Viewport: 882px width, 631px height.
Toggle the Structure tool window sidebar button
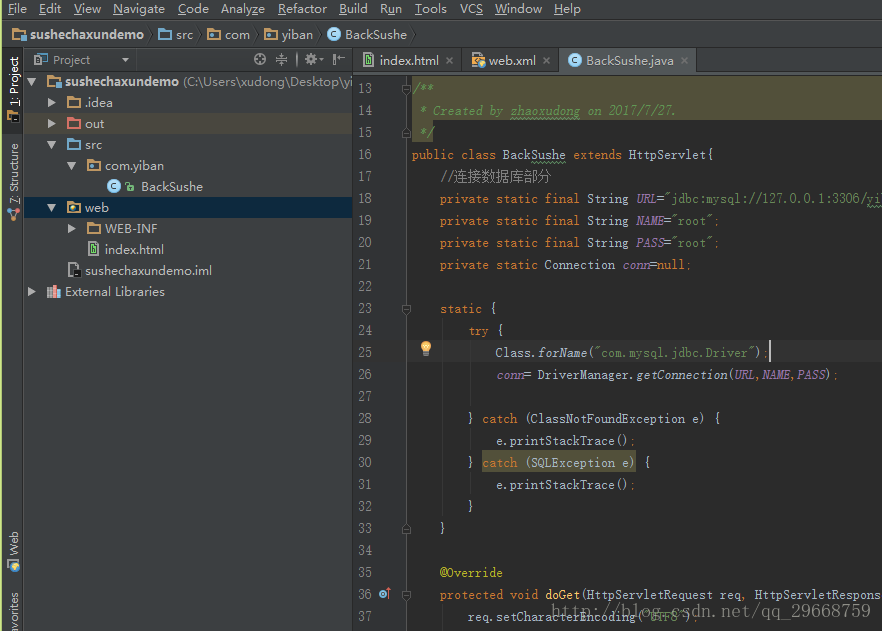(x=13, y=181)
